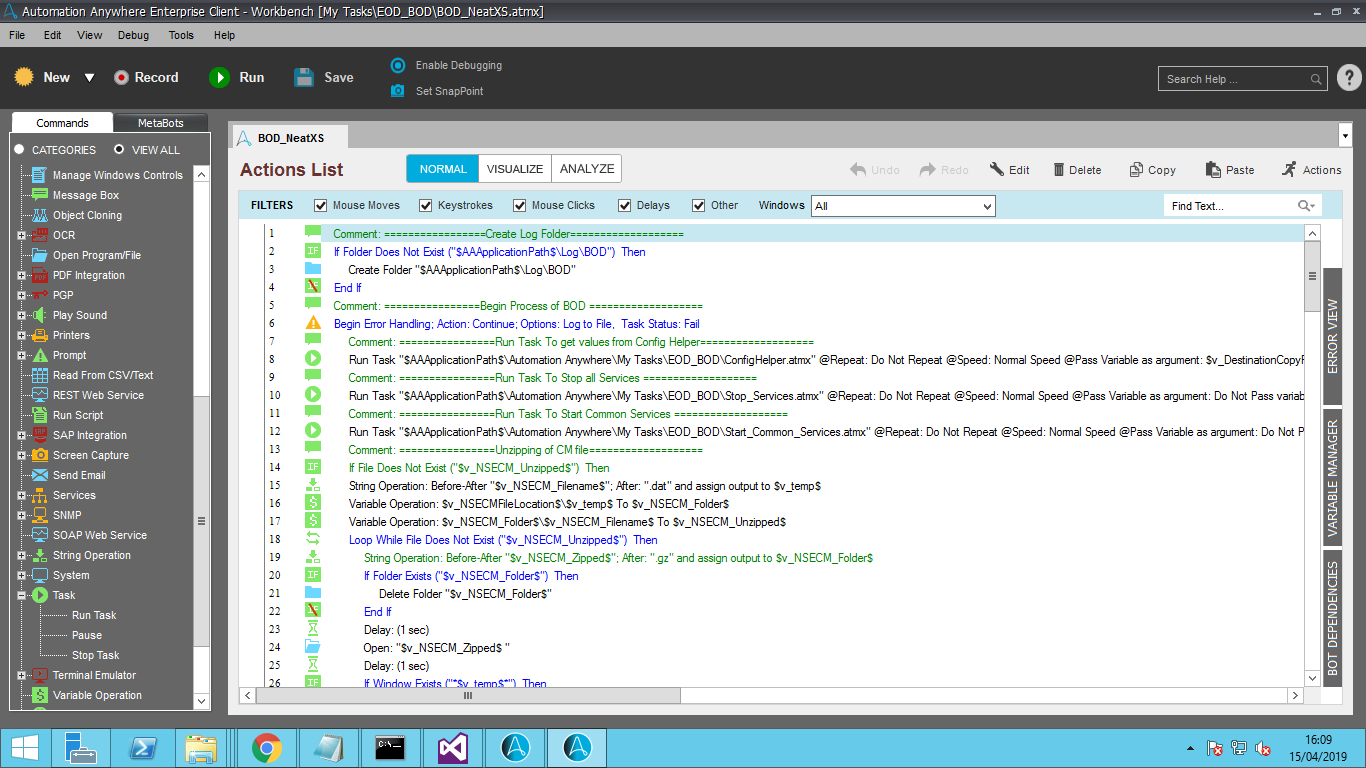Viewport: 1366px width, 768px height.
Task: Open the File menu
Action: [x=17, y=35]
